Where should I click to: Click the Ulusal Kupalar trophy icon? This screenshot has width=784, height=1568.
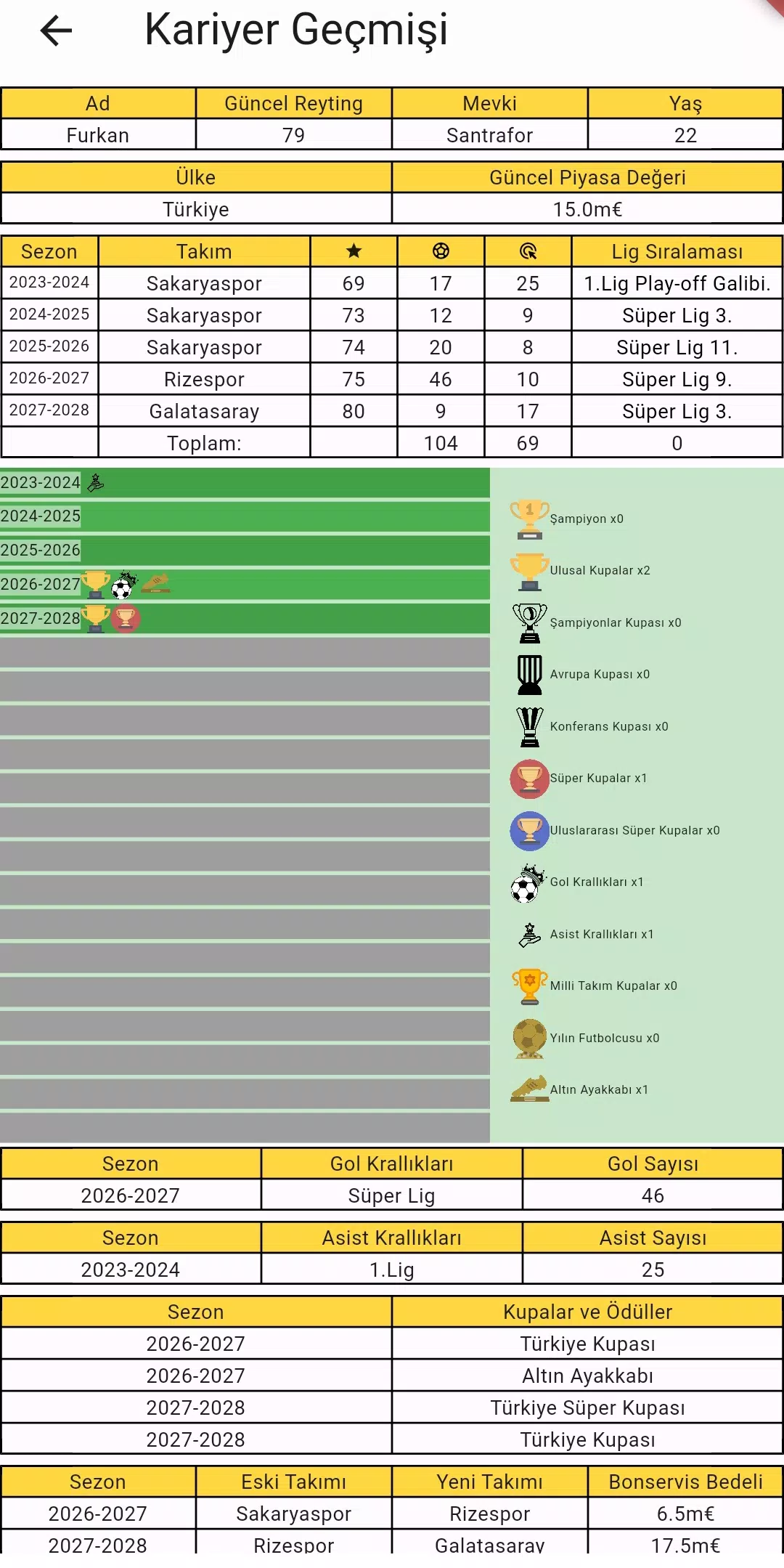click(529, 571)
